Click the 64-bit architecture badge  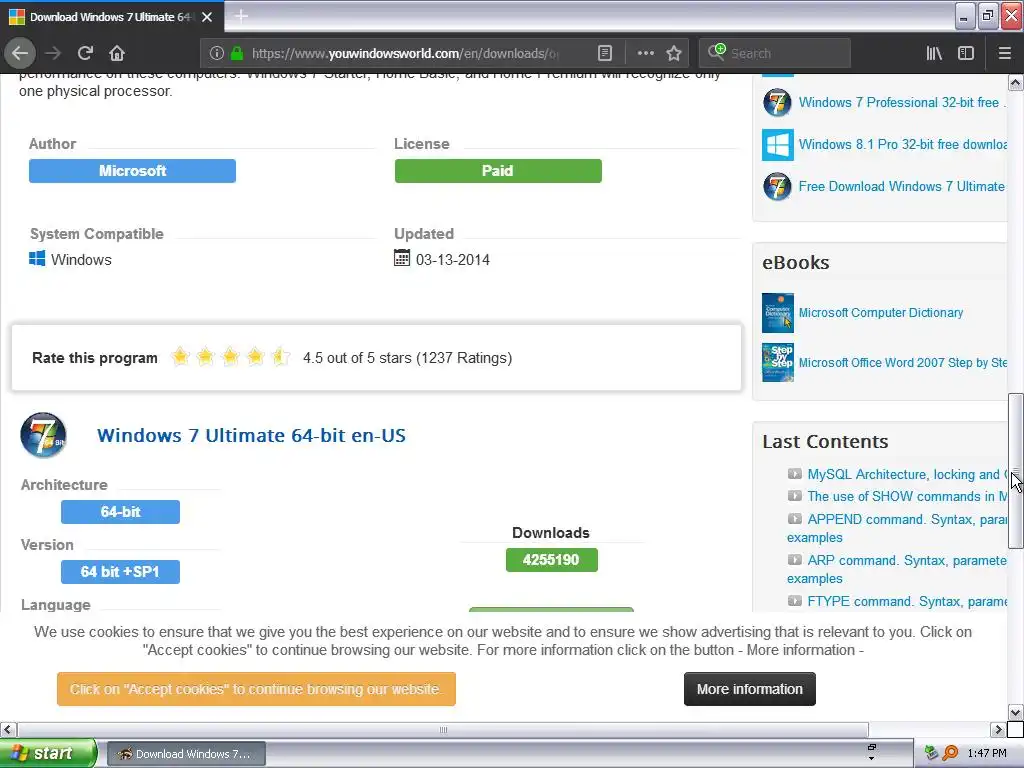[120, 511]
